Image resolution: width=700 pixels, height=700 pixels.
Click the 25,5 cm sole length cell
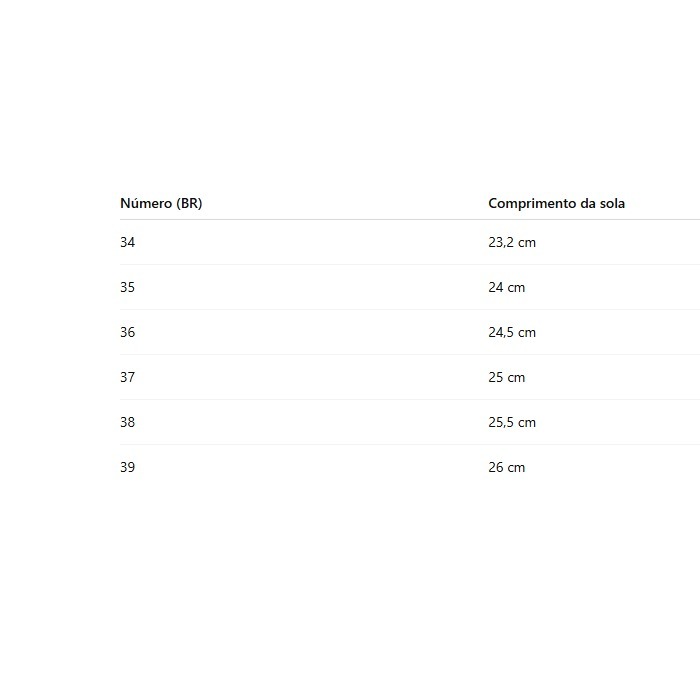(512, 422)
